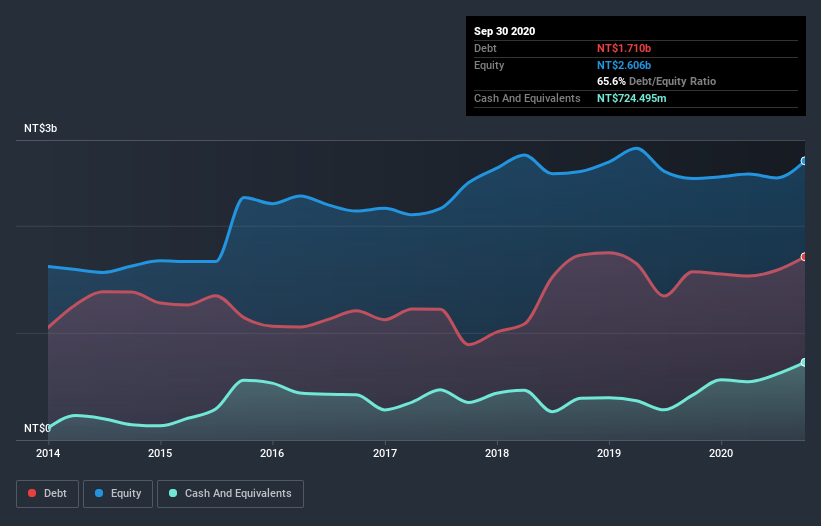
Task: Toggle the Debt legend button
Action: 47,494
